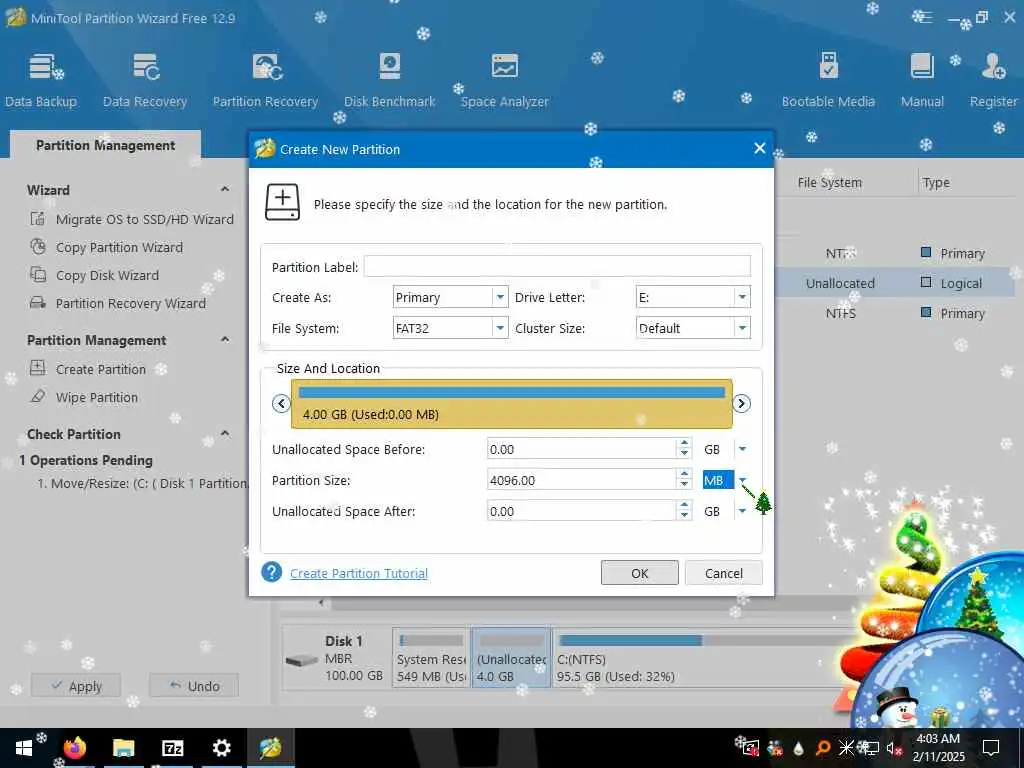The width and height of the screenshot is (1024, 768).
Task: Click OK to create partition
Action: coord(639,573)
